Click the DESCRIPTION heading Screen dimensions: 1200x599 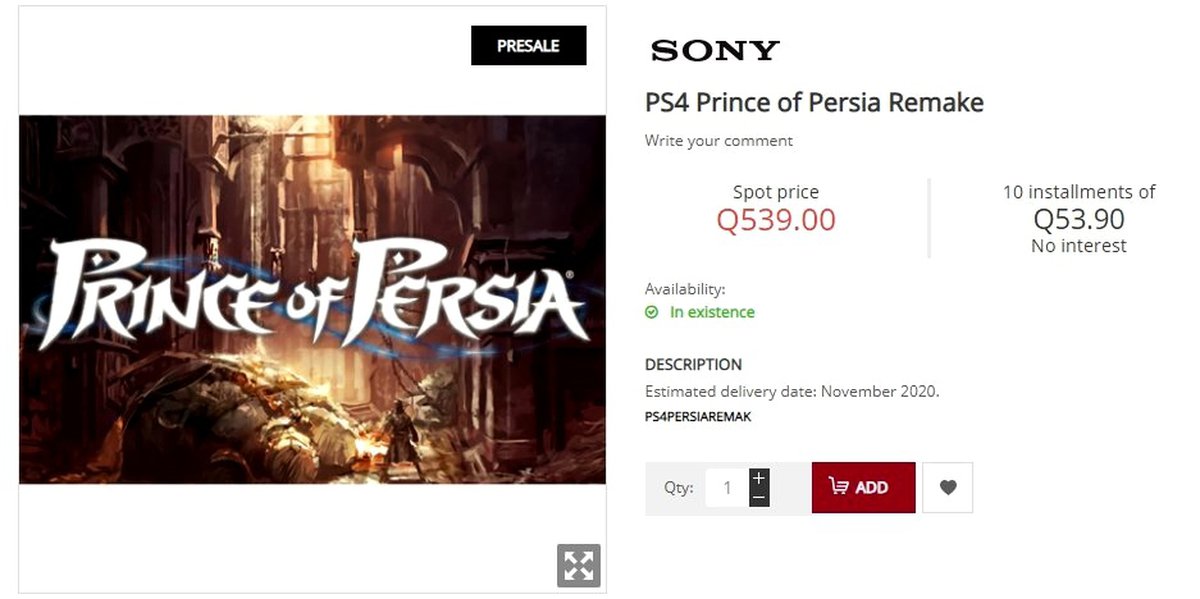[693, 364]
